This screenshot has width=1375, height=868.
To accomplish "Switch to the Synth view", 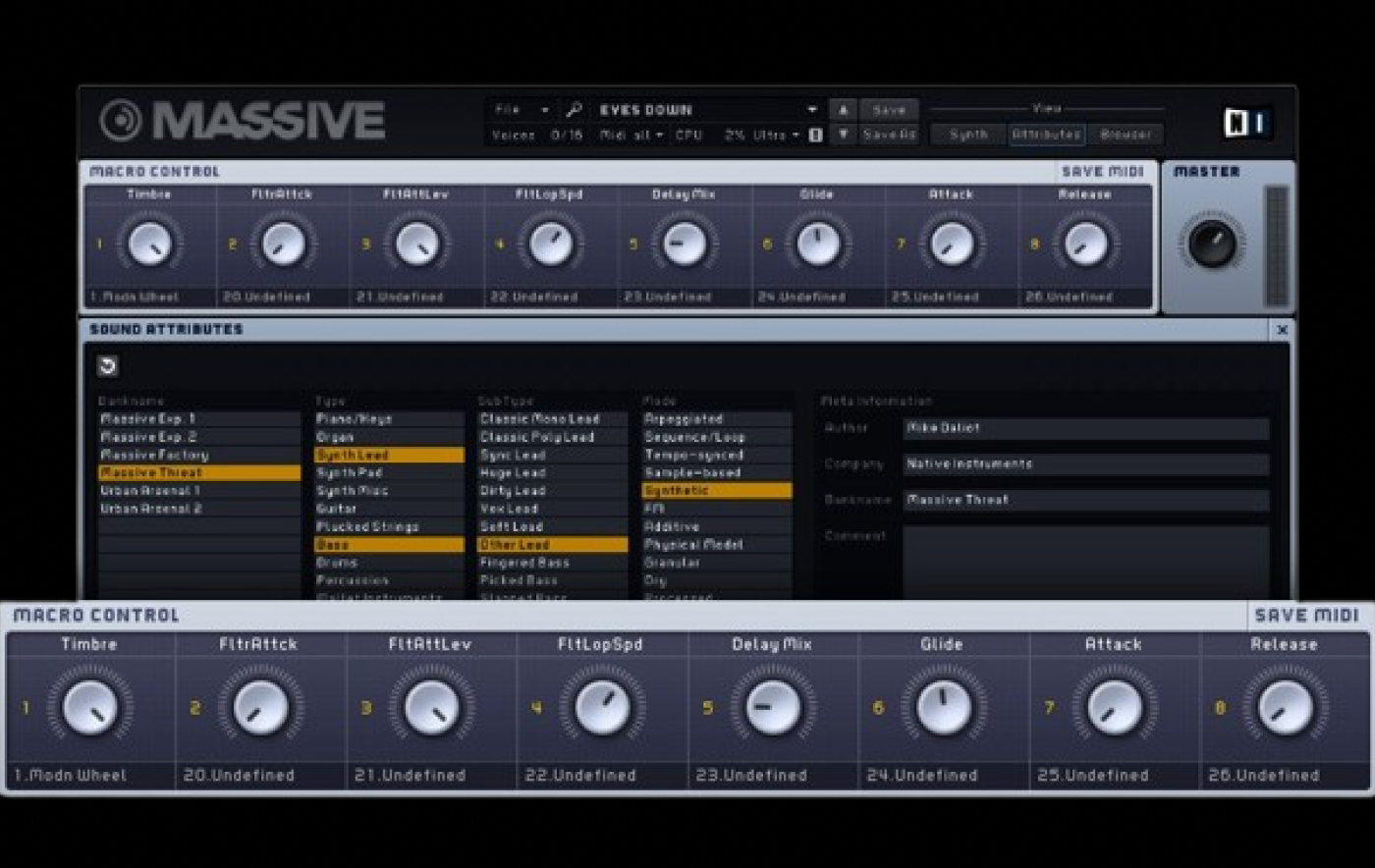I will (968, 135).
